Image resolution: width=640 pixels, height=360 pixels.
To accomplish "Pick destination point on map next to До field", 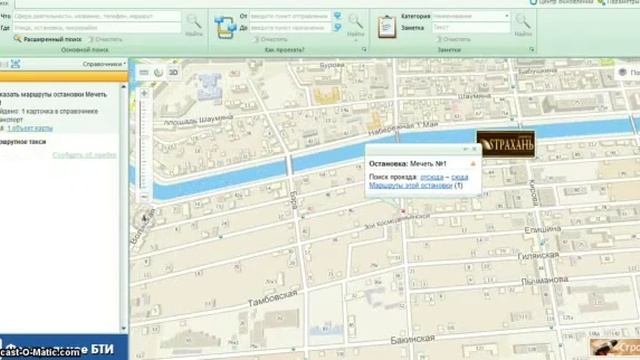I will coord(338,27).
